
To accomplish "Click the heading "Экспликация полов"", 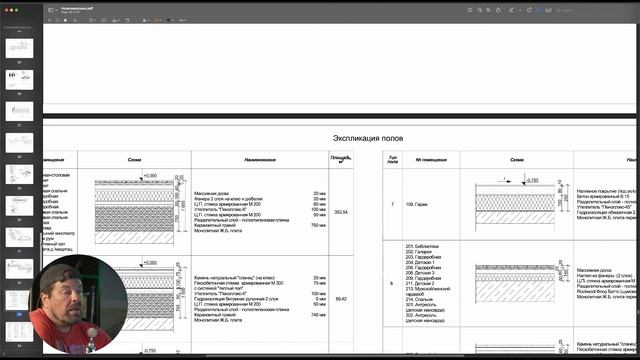I will coord(368,138).
